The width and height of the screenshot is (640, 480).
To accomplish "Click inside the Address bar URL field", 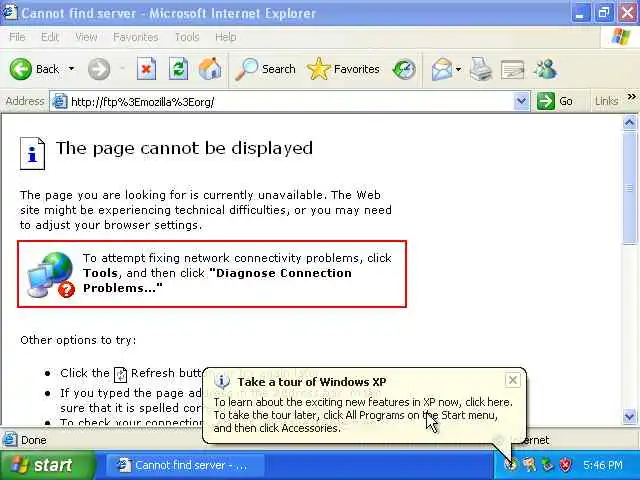I will (x=290, y=102).
